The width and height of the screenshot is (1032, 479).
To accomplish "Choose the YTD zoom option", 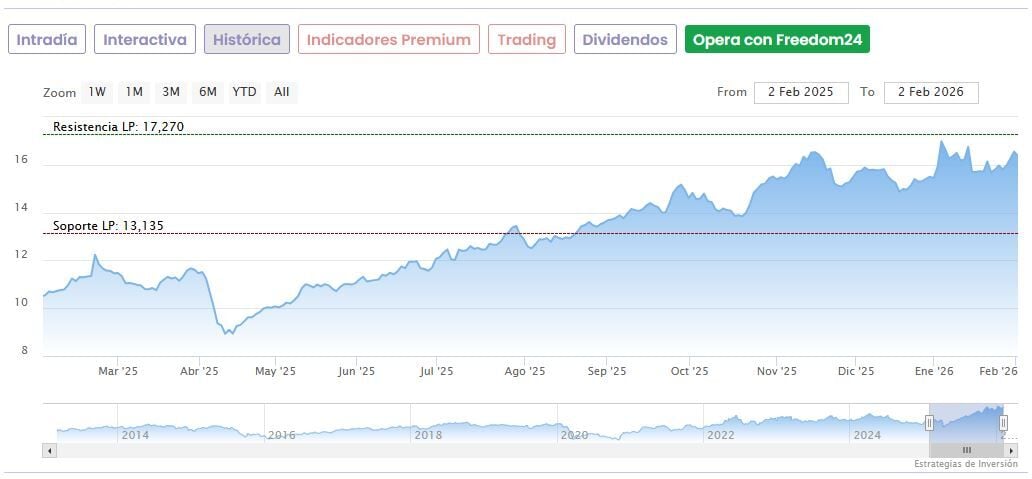I will 244,92.
